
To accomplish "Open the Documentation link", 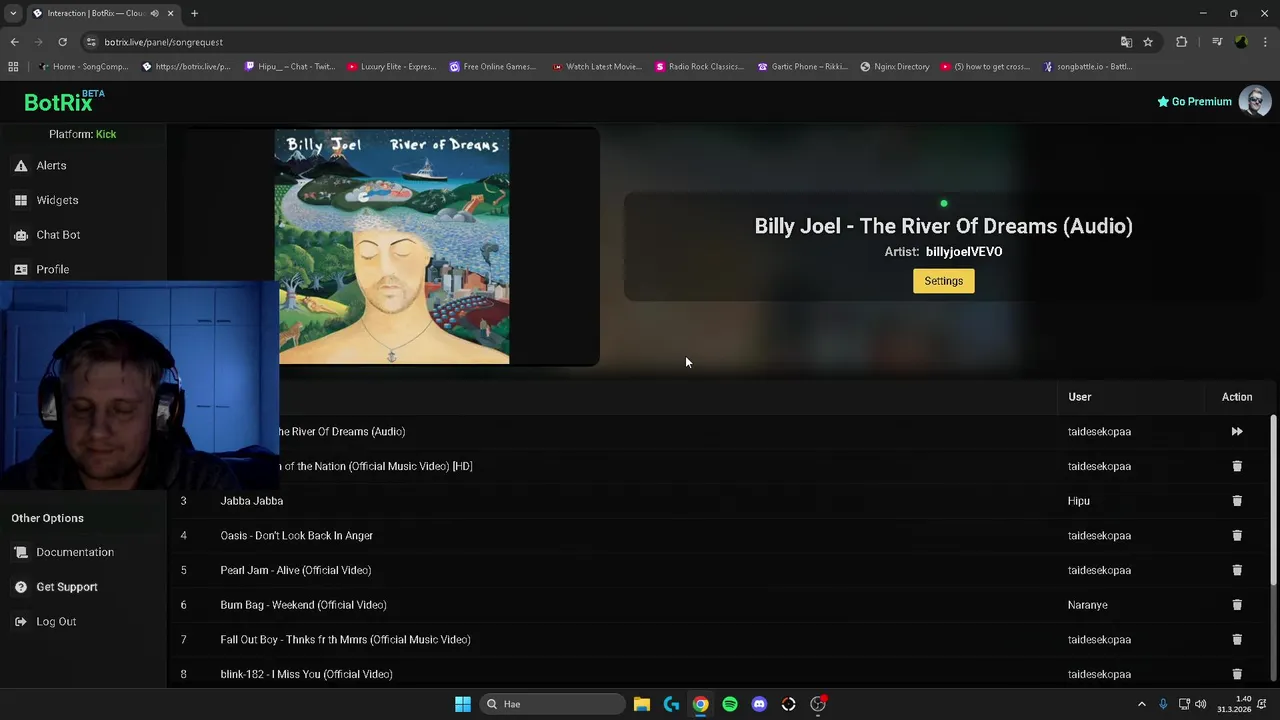I will click(75, 552).
